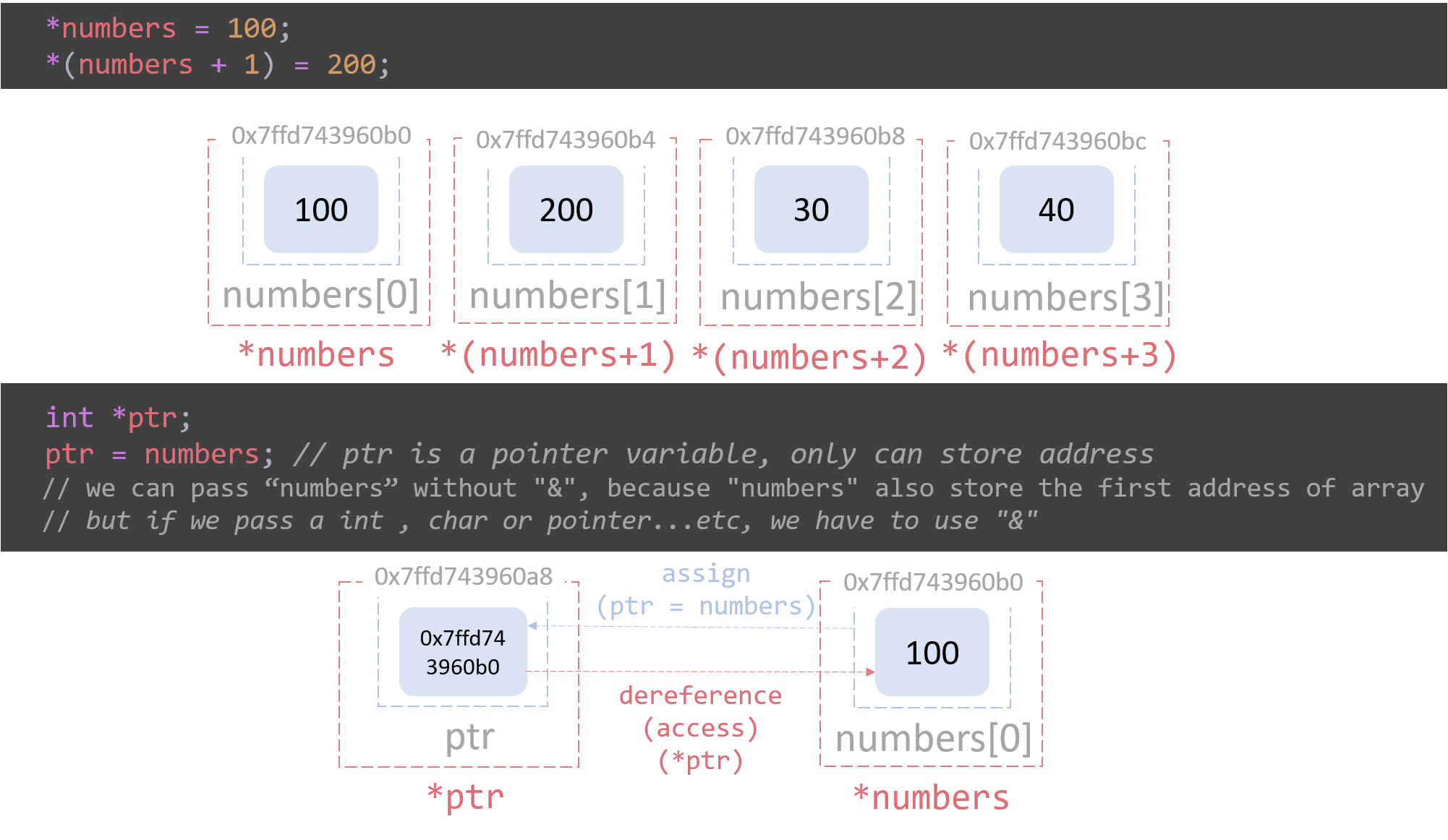Click the numbers[3] label text
Image resolution: width=1448 pixels, height=840 pixels.
(x=1065, y=298)
